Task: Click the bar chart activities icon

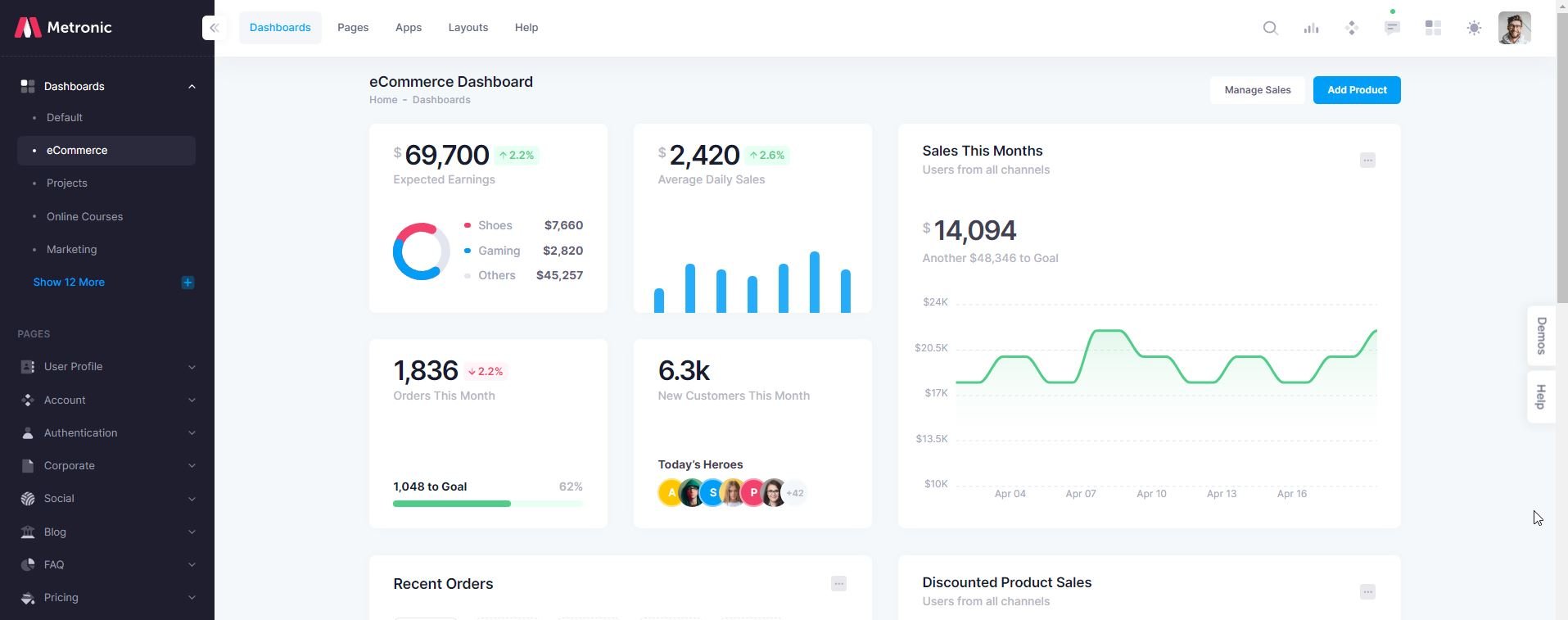Action: coord(1311,28)
